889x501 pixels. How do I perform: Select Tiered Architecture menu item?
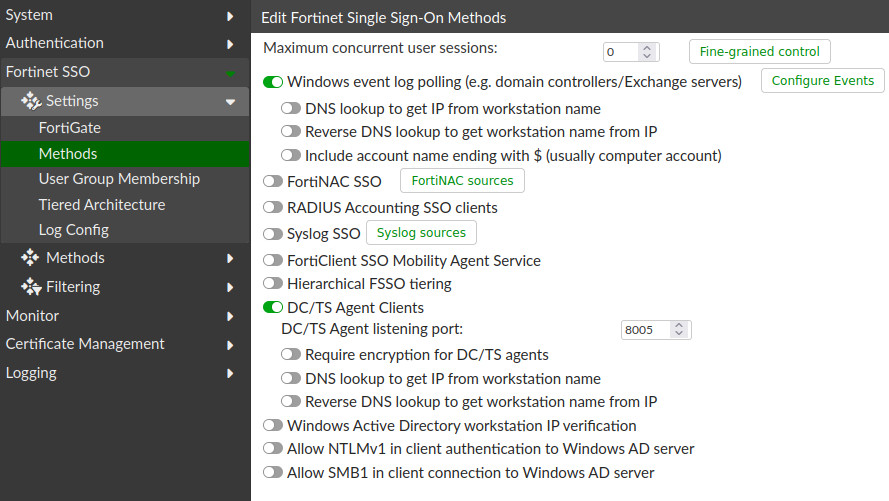(102, 205)
